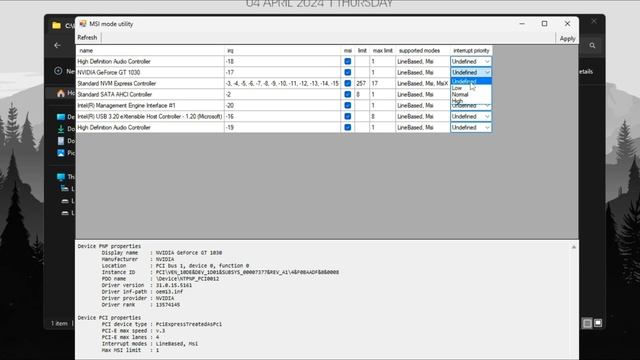Click the name column header
Screen dimensions: 640x360
coord(150,51)
